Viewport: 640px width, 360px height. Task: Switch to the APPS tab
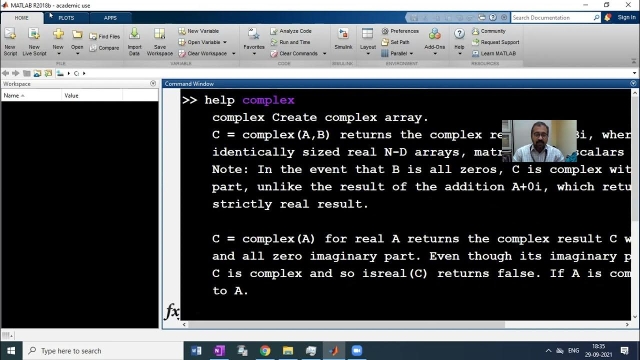110,18
